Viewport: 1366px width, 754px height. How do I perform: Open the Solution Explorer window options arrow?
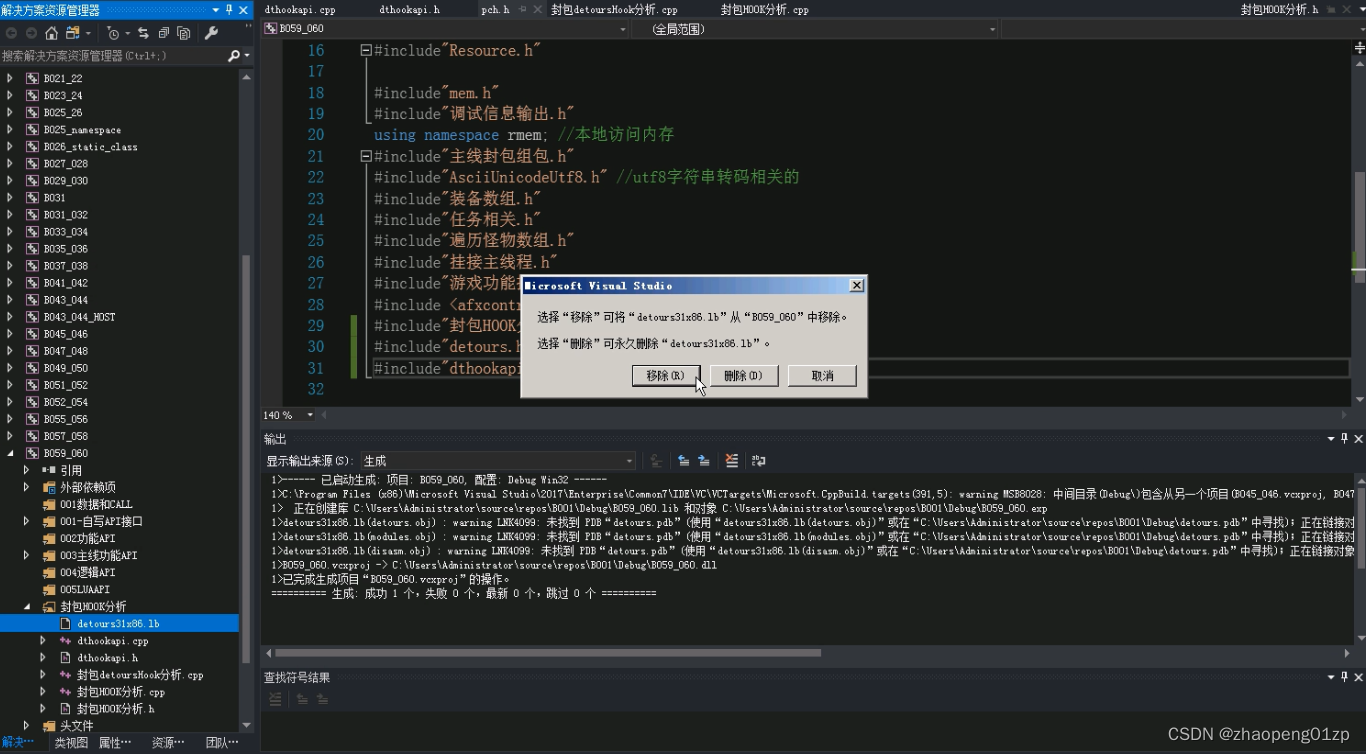pos(216,10)
